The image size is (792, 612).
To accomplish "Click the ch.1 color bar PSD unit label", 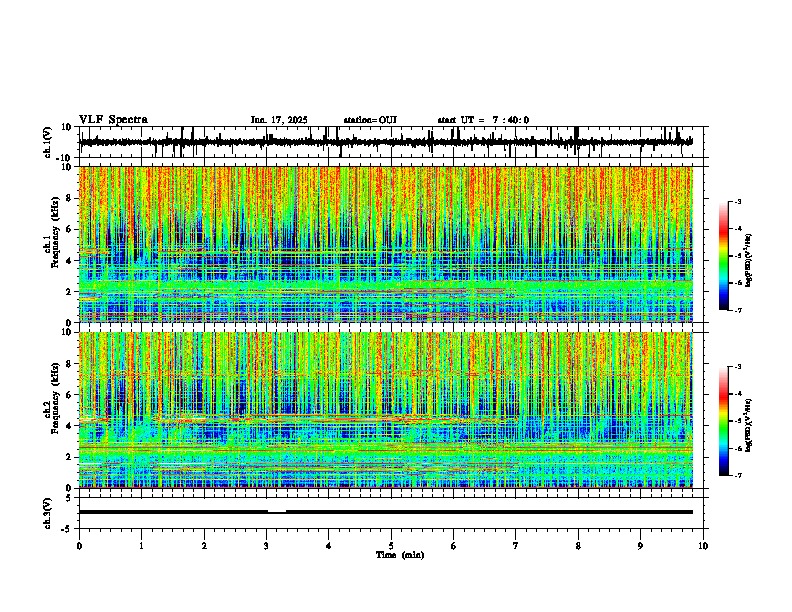I will 749,261.
